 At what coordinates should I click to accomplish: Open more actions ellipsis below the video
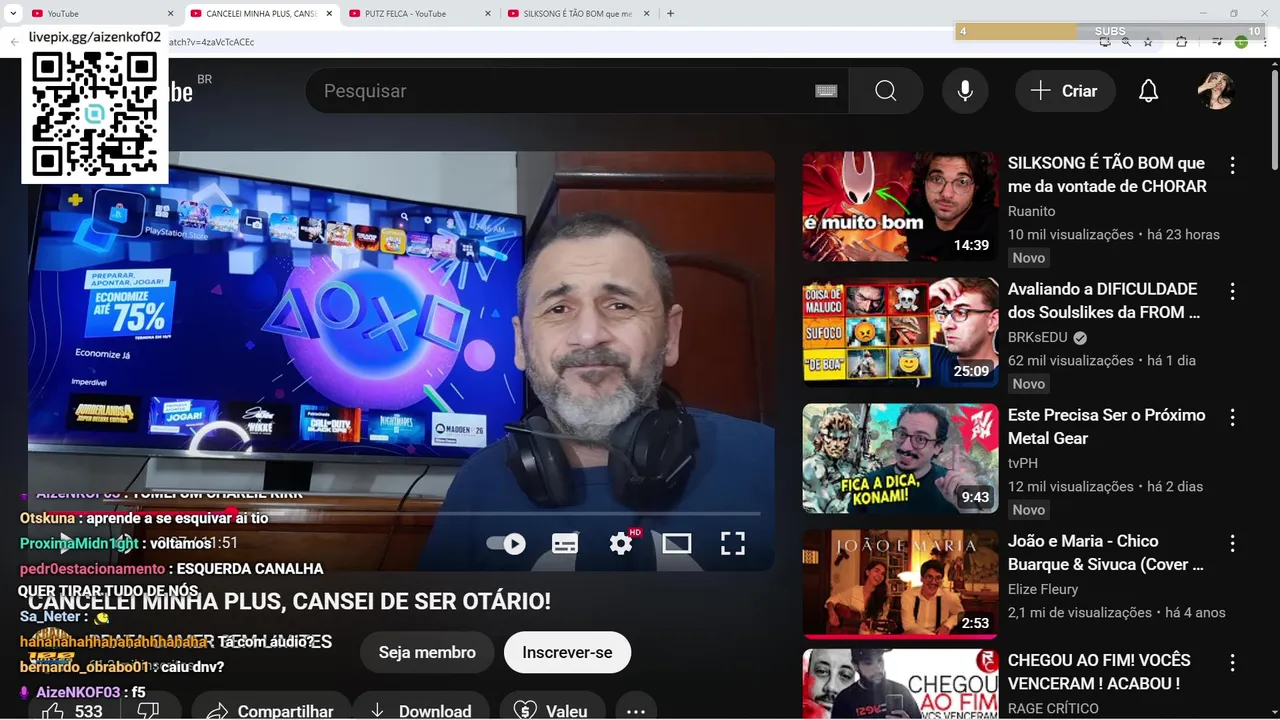coord(636,711)
